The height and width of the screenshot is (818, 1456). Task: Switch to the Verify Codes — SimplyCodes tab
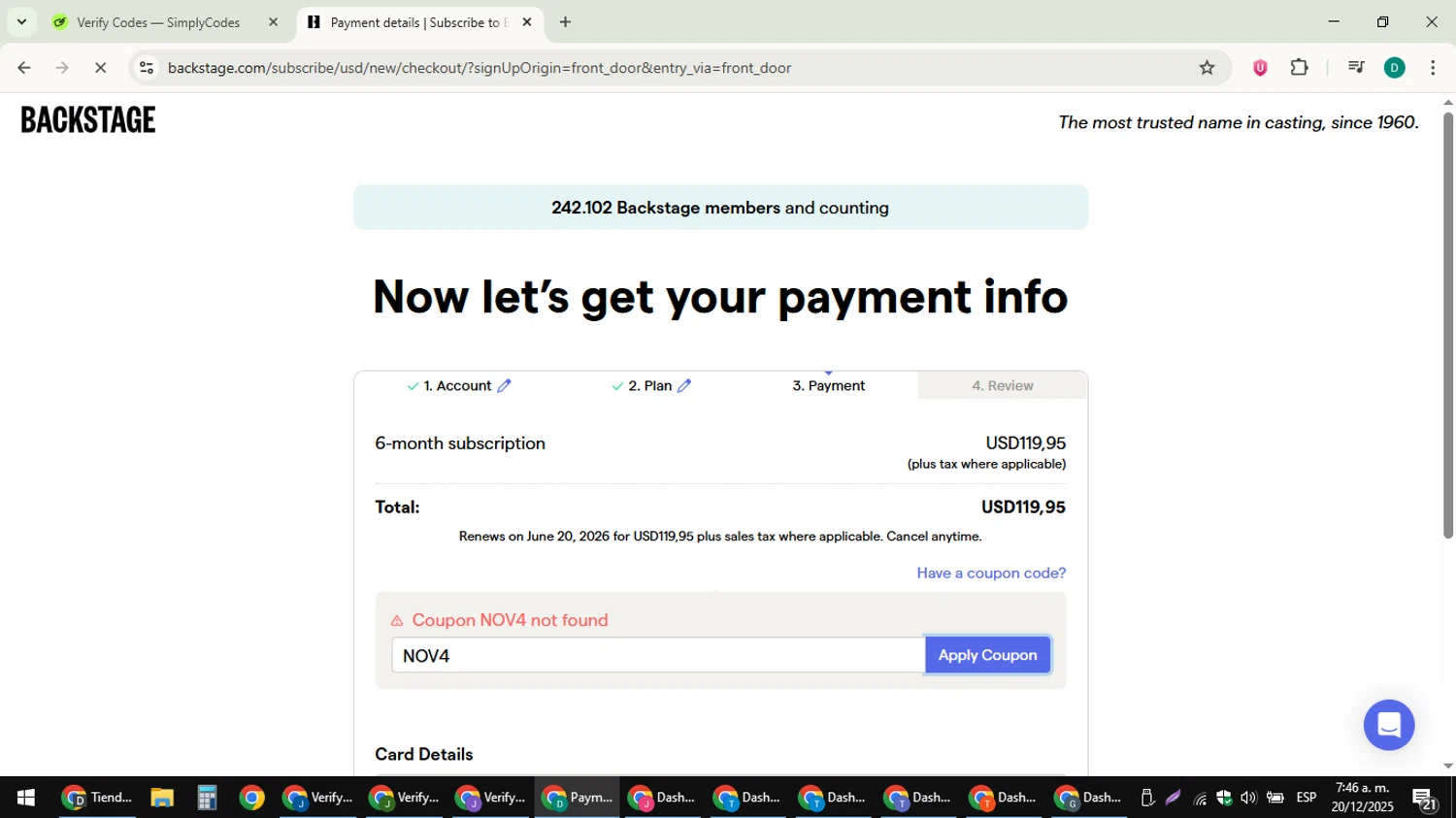[159, 22]
